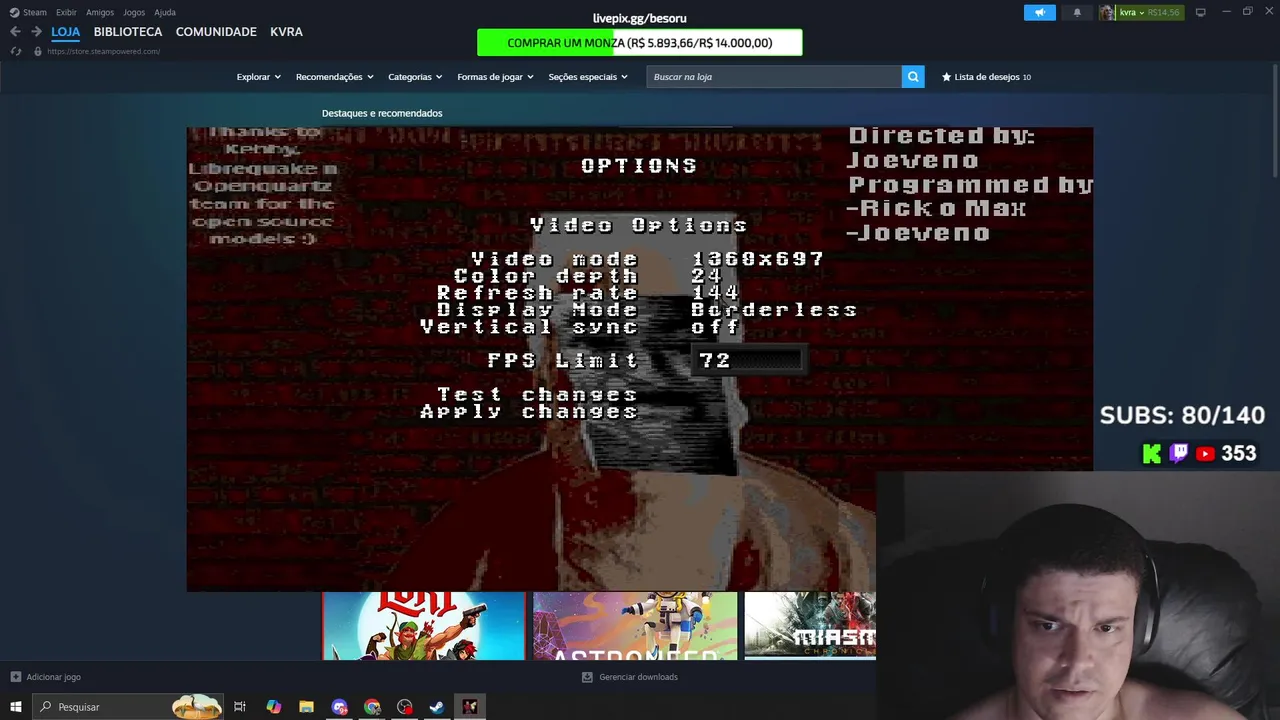Click Destaques e recomendados heading
This screenshot has width=1280, height=720.
[x=382, y=113]
